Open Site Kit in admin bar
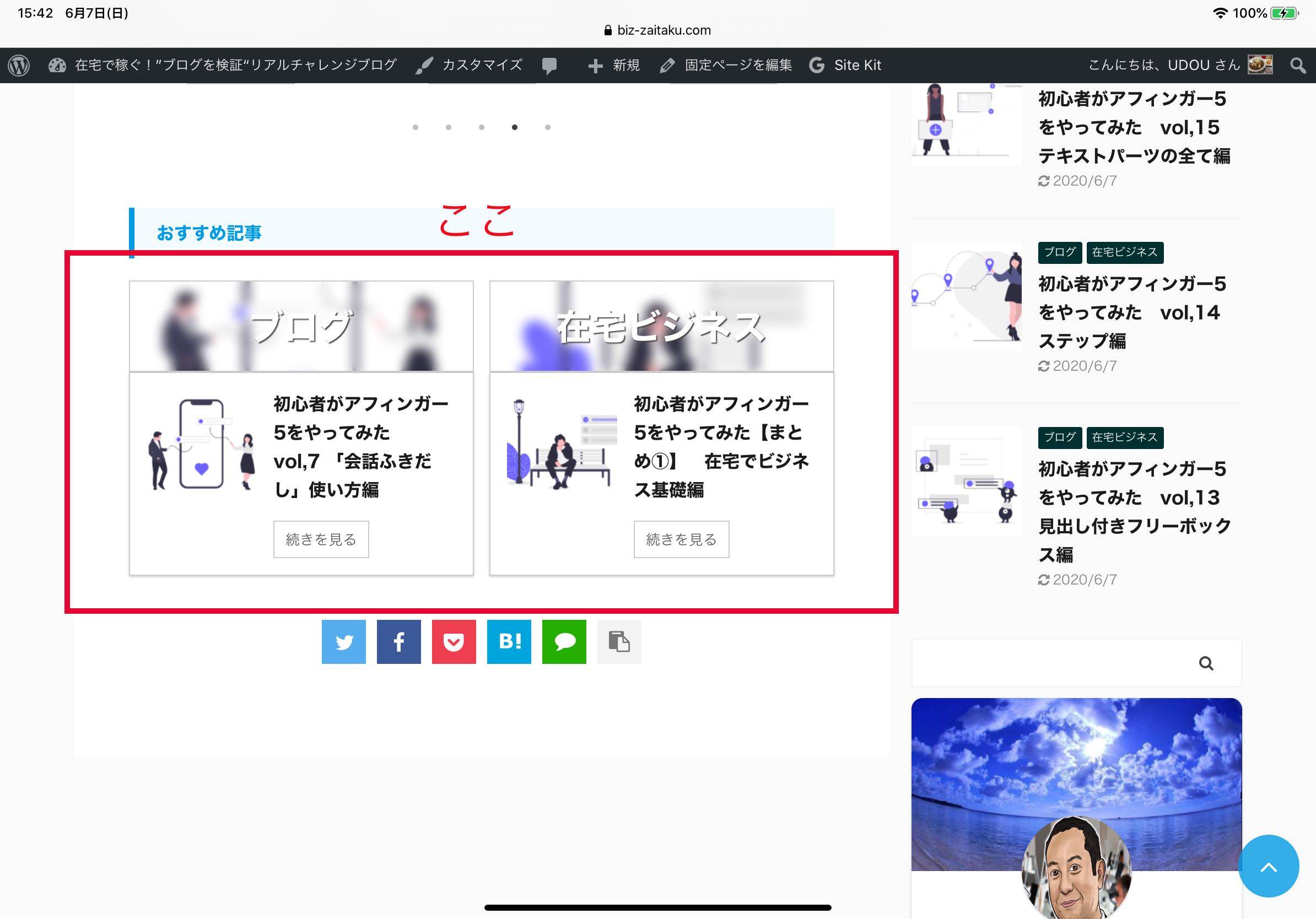 (845, 66)
